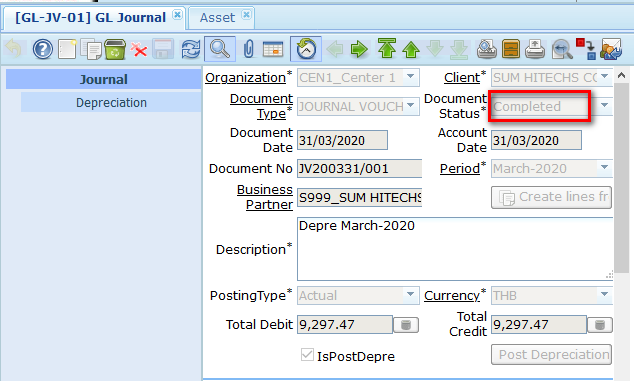Screen dimensions: 634x381
Task: Switch to the GL Journal tab
Action: point(91,18)
